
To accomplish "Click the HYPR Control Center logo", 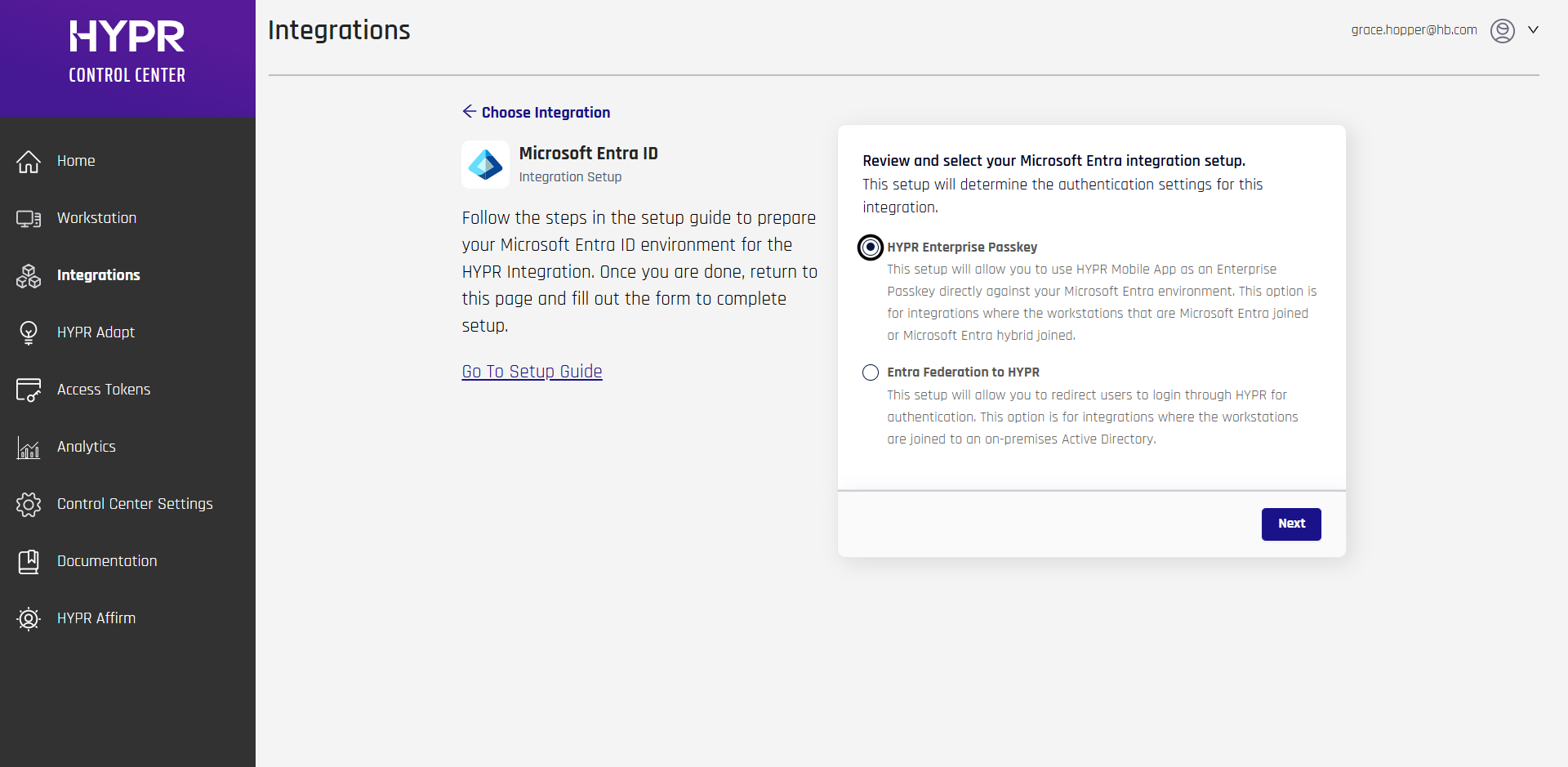I will pos(127,52).
